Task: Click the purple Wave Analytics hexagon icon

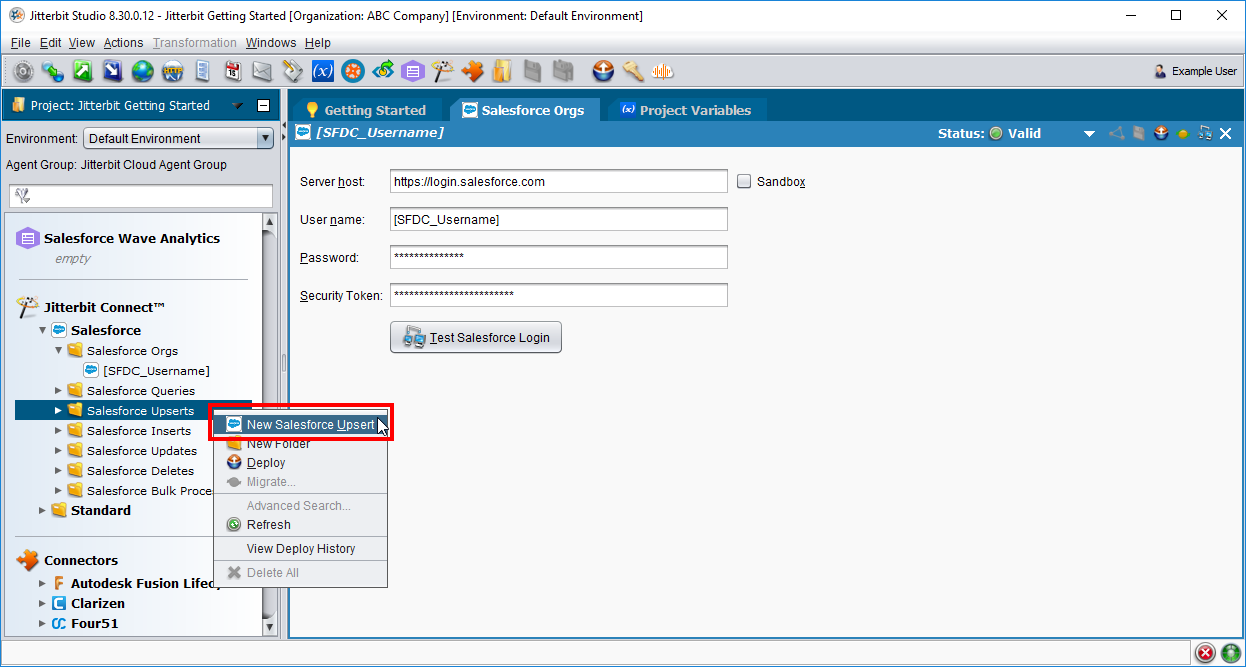Action: 412,71
